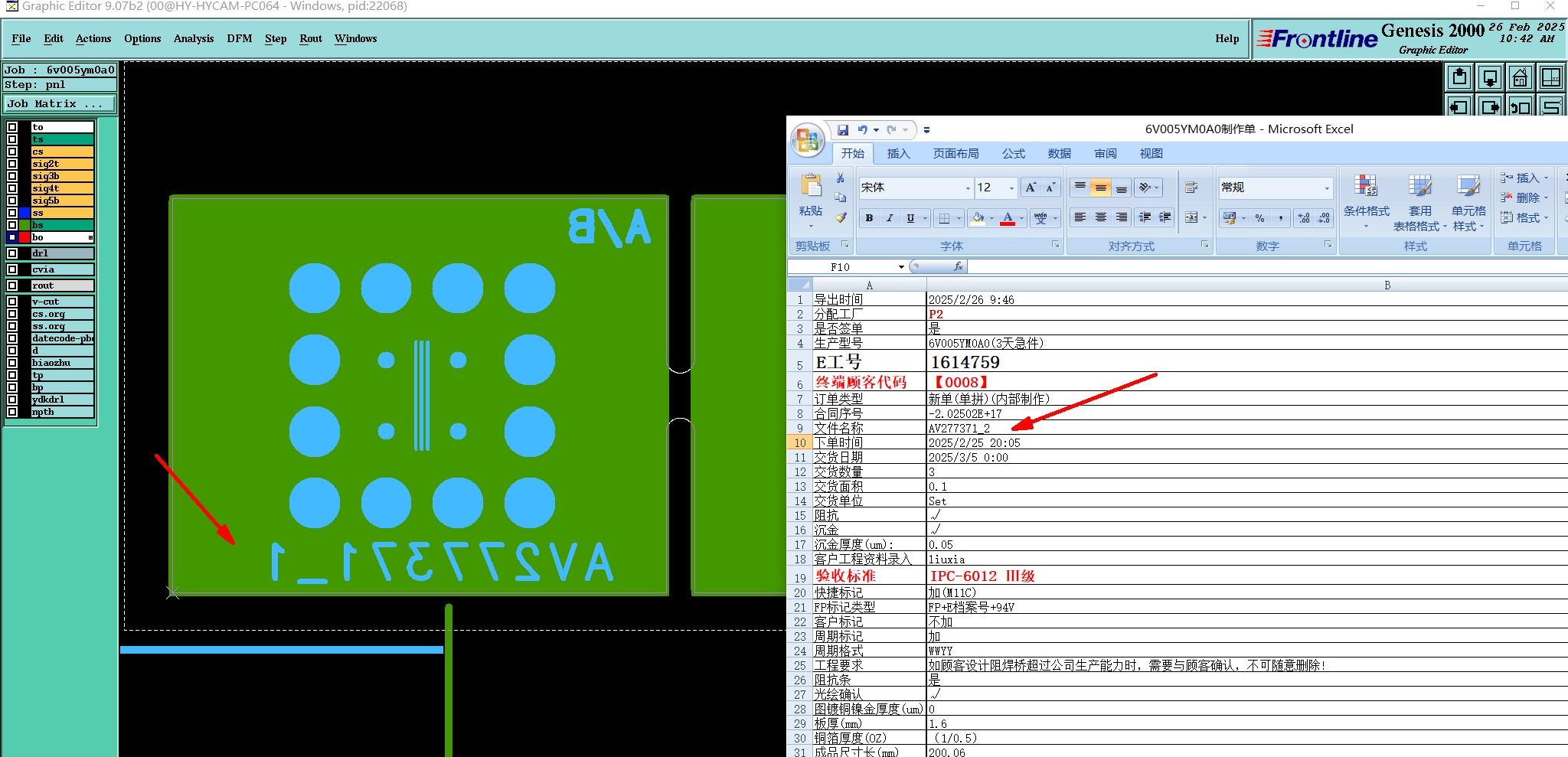This screenshot has width=1568, height=757.
Task: Open the number format dropdown showing 常规
Action: [1327, 188]
